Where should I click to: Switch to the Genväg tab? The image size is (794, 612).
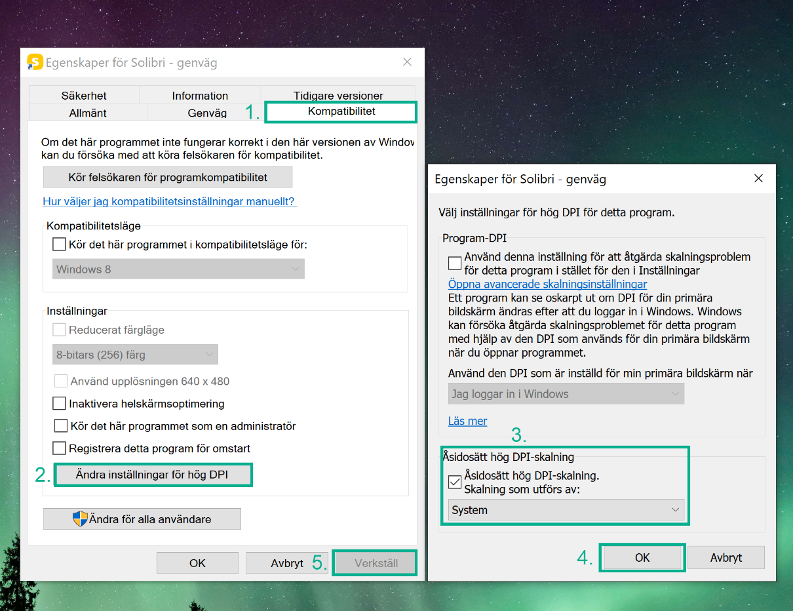coord(207,112)
